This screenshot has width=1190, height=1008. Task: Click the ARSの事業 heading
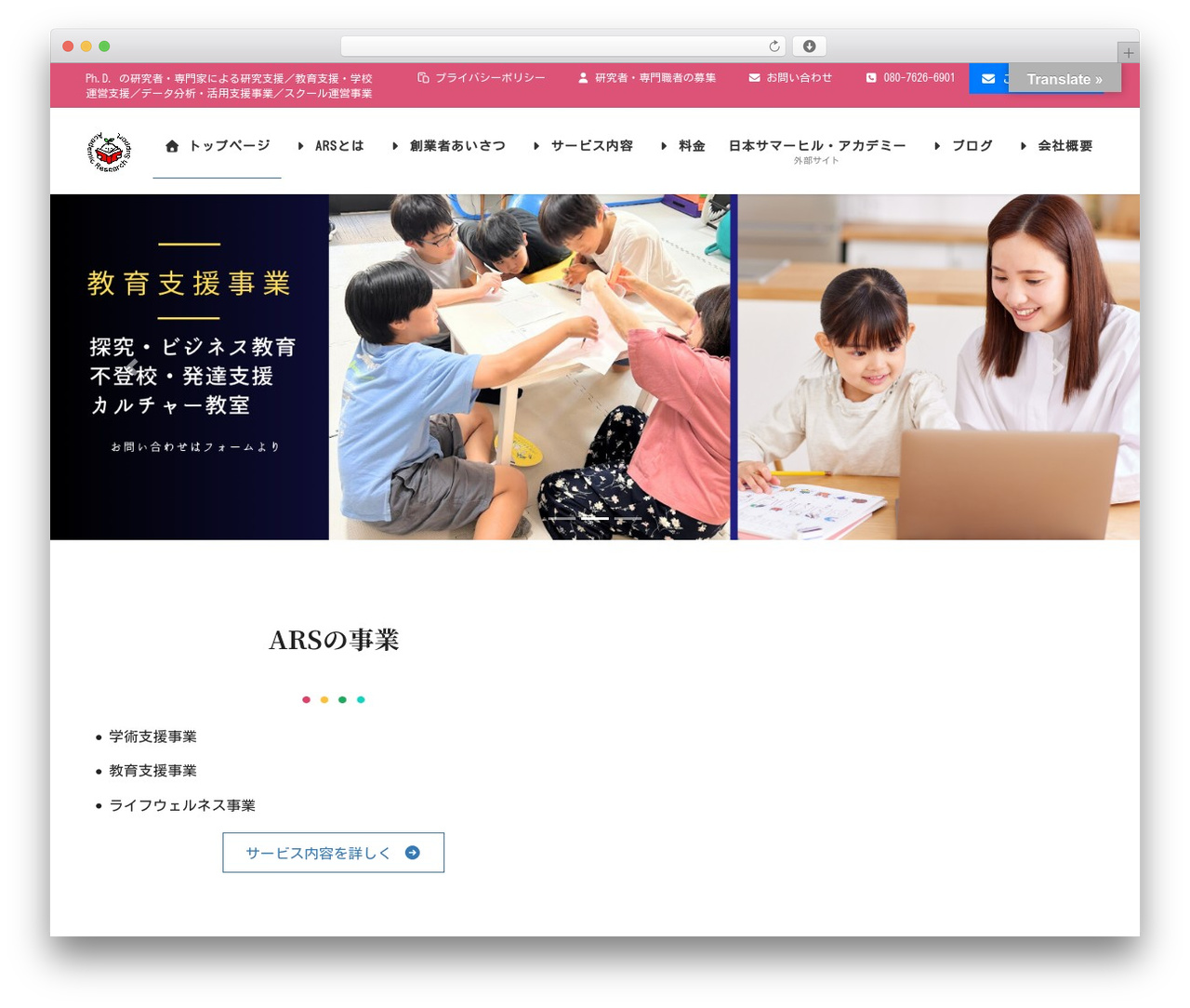click(334, 640)
